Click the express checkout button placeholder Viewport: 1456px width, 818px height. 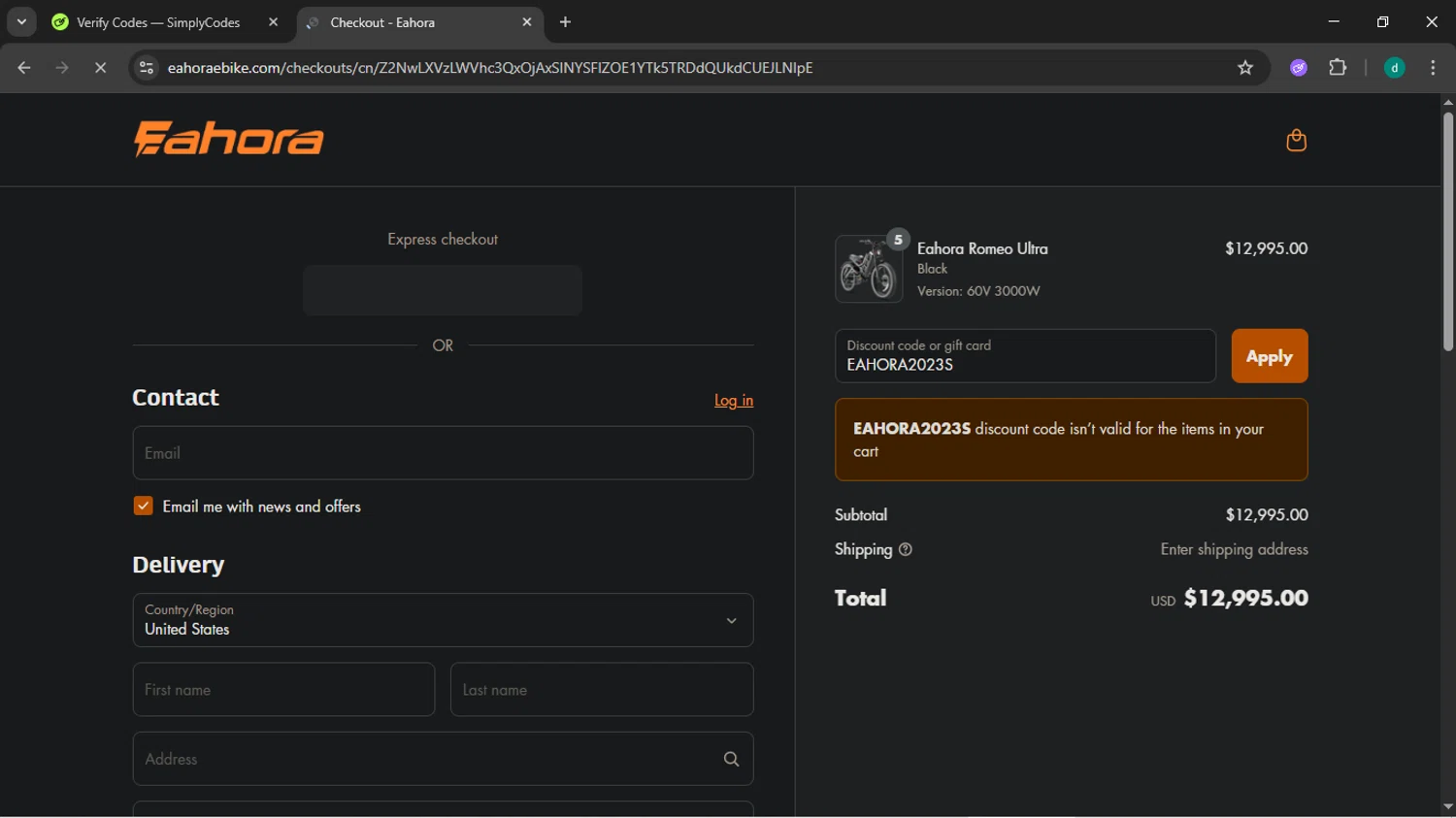tap(443, 290)
